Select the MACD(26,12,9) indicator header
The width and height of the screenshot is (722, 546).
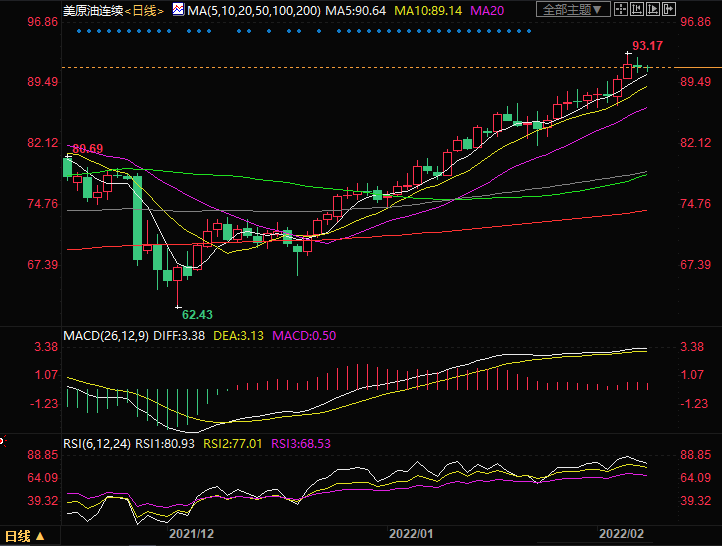coord(105,336)
